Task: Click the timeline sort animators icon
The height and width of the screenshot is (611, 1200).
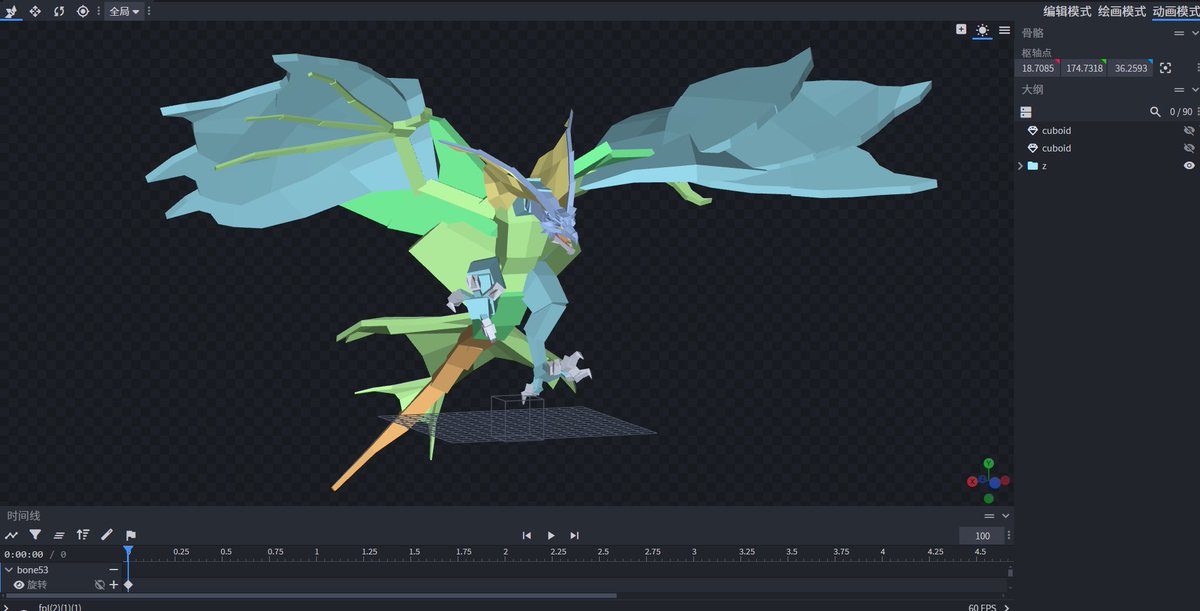Action: (x=83, y=535)
